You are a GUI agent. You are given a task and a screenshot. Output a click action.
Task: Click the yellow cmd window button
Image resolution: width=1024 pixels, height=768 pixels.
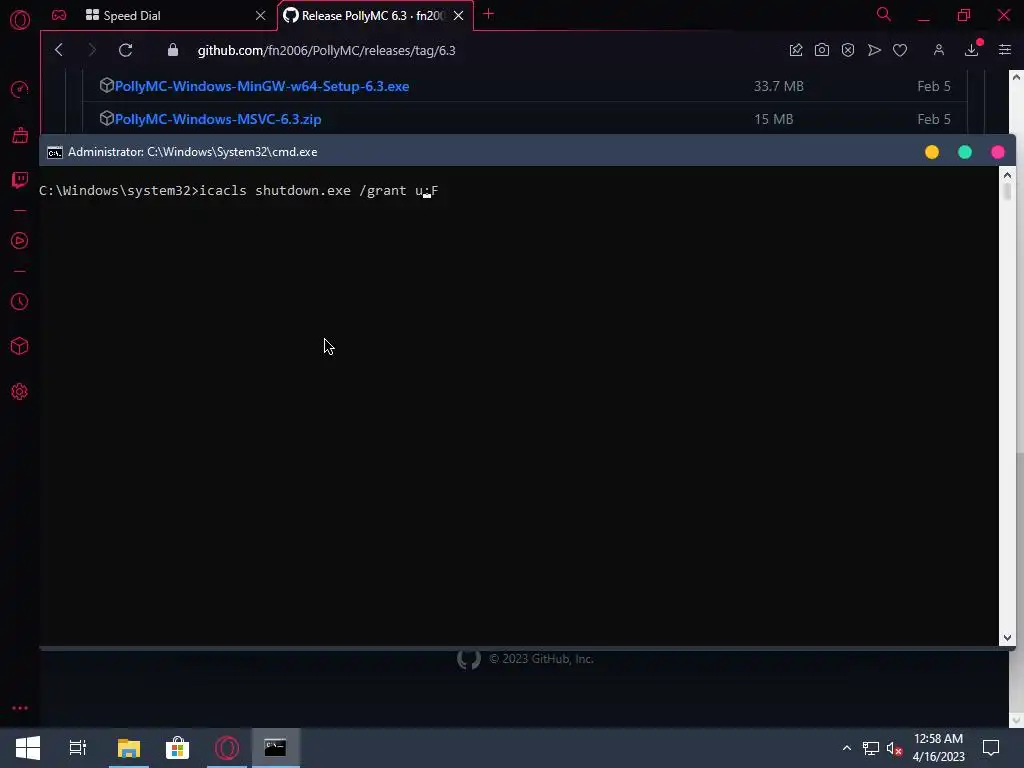932,152
